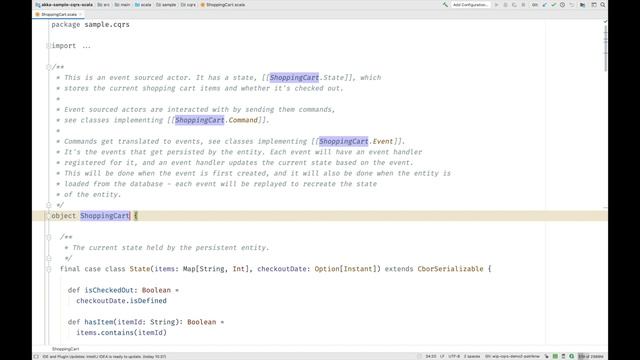
Task: Click the package sample.cqrs line
Action: coord(90,24)
